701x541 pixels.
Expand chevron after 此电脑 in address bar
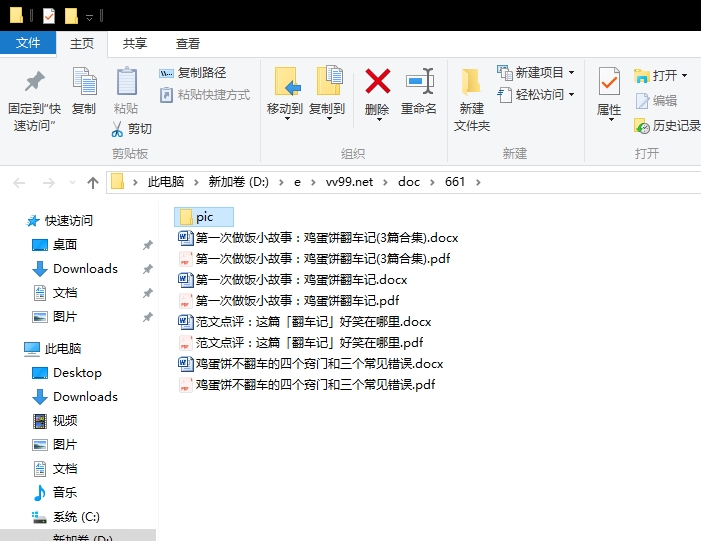(196, 182)
